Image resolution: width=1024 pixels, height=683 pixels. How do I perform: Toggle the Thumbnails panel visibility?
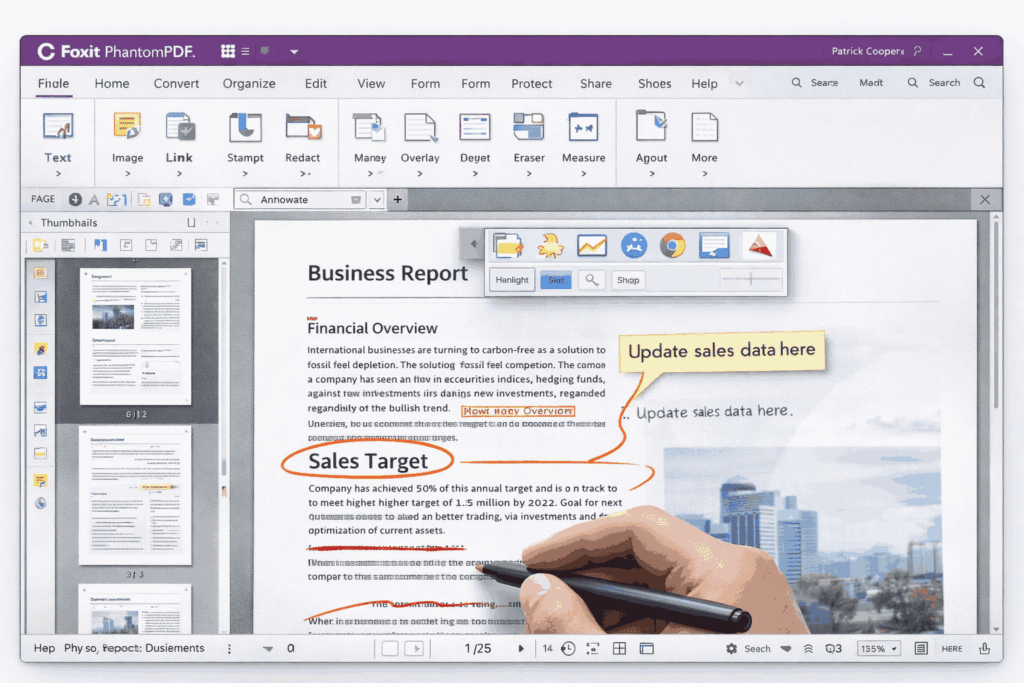click(x=189, y=222)
